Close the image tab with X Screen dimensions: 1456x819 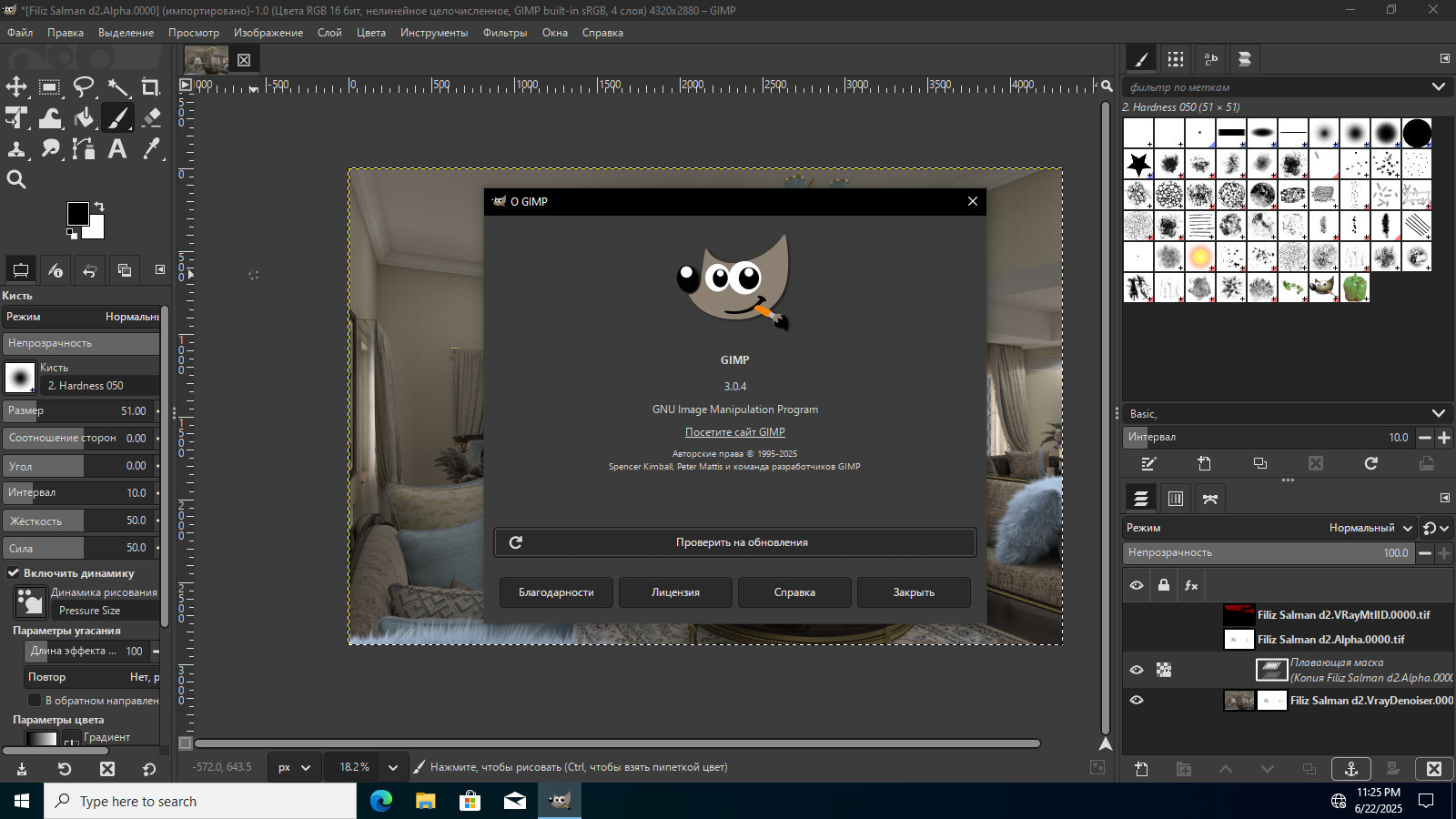point(244,60)
